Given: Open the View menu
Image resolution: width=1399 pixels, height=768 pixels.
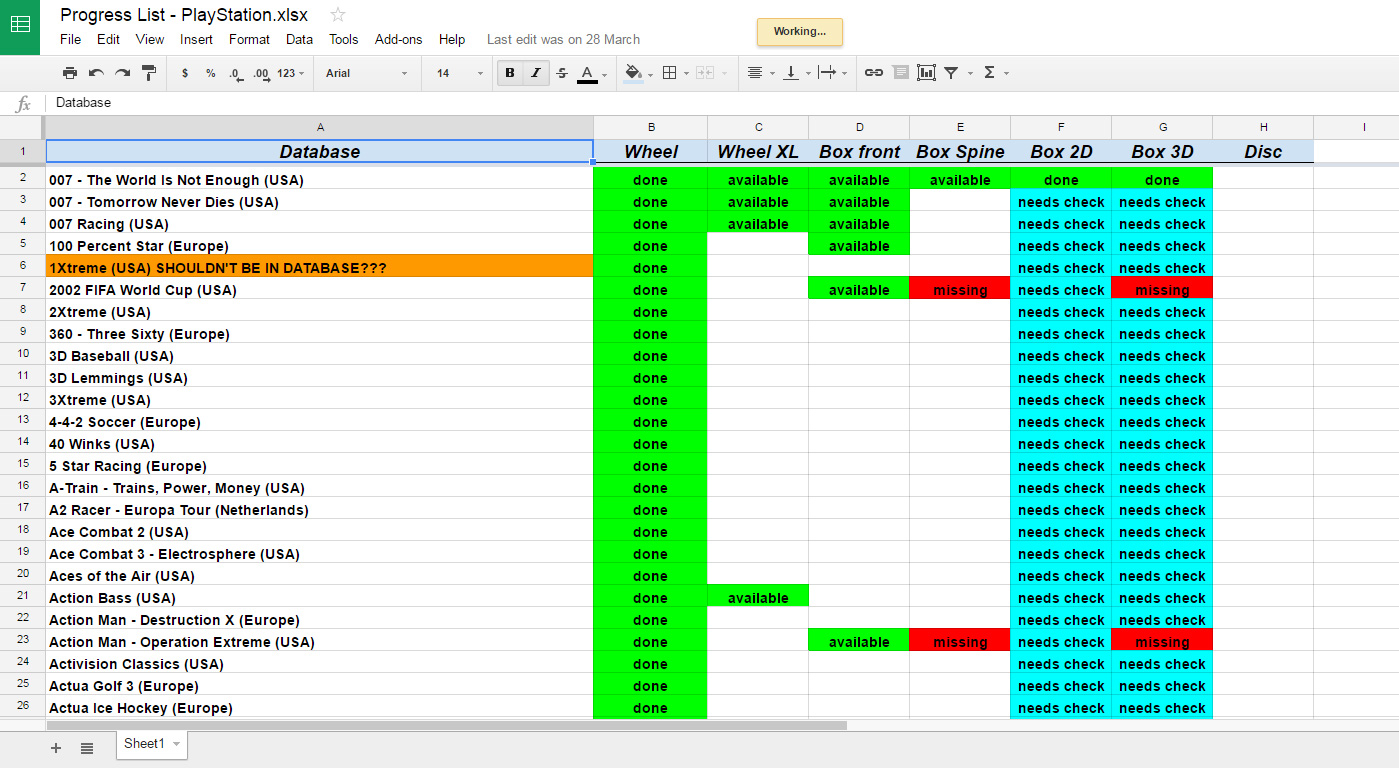Looking at the screenshot, I should pyautogui.click(x=150, y=39).
